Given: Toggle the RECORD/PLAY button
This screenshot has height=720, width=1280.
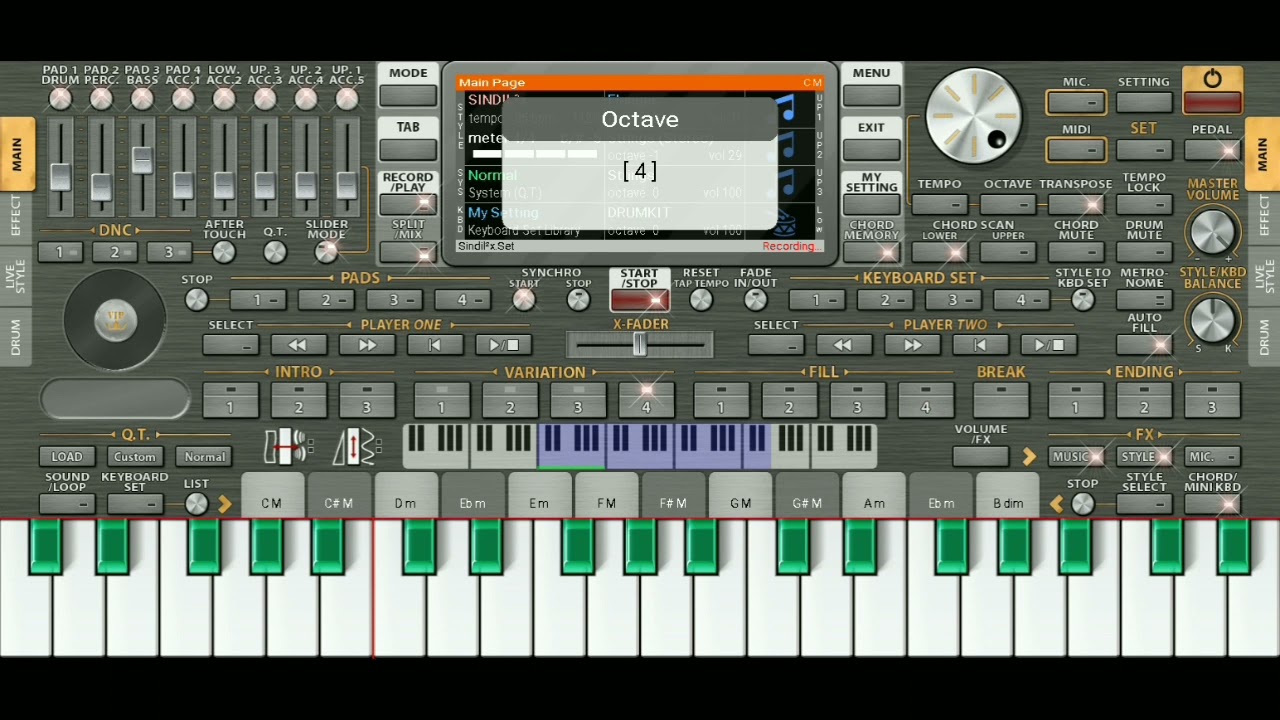Looking at the screenshot, I should click(408, 204).
